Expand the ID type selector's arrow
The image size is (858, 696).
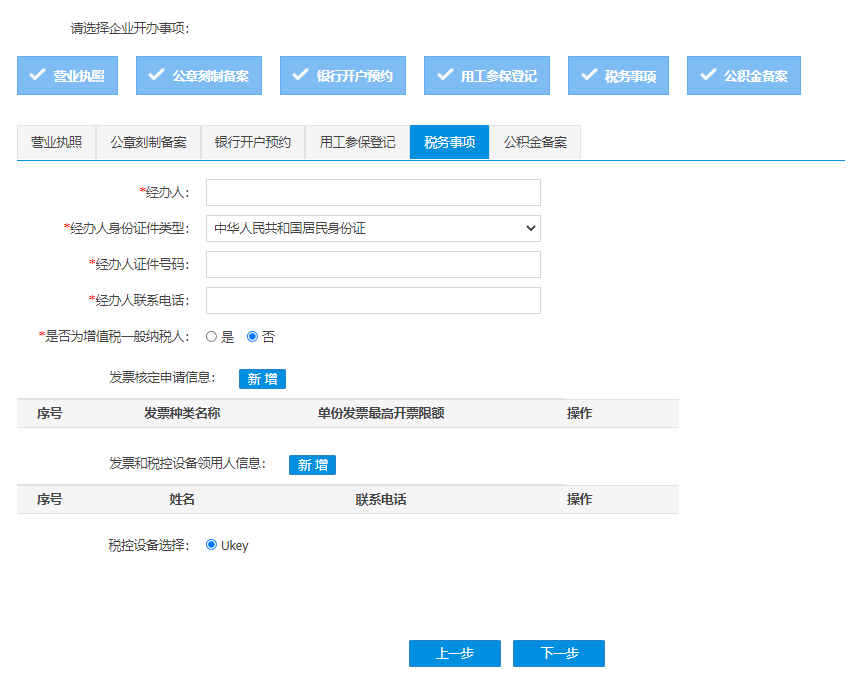[x=531, y=228]
